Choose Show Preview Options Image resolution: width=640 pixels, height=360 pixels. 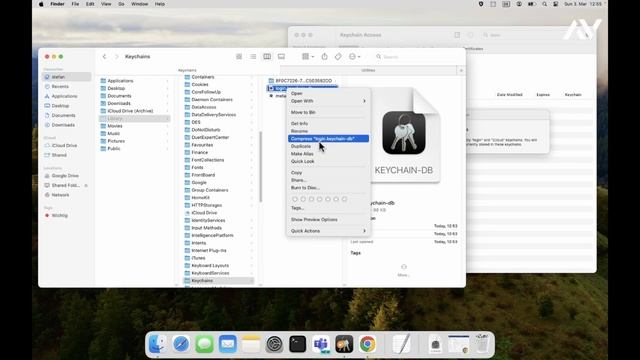pos(329,220)
